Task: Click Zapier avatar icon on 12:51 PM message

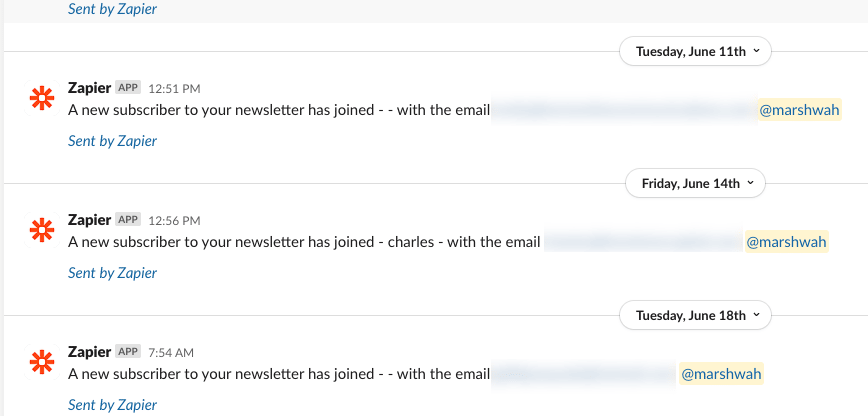Action: [42, 99]
